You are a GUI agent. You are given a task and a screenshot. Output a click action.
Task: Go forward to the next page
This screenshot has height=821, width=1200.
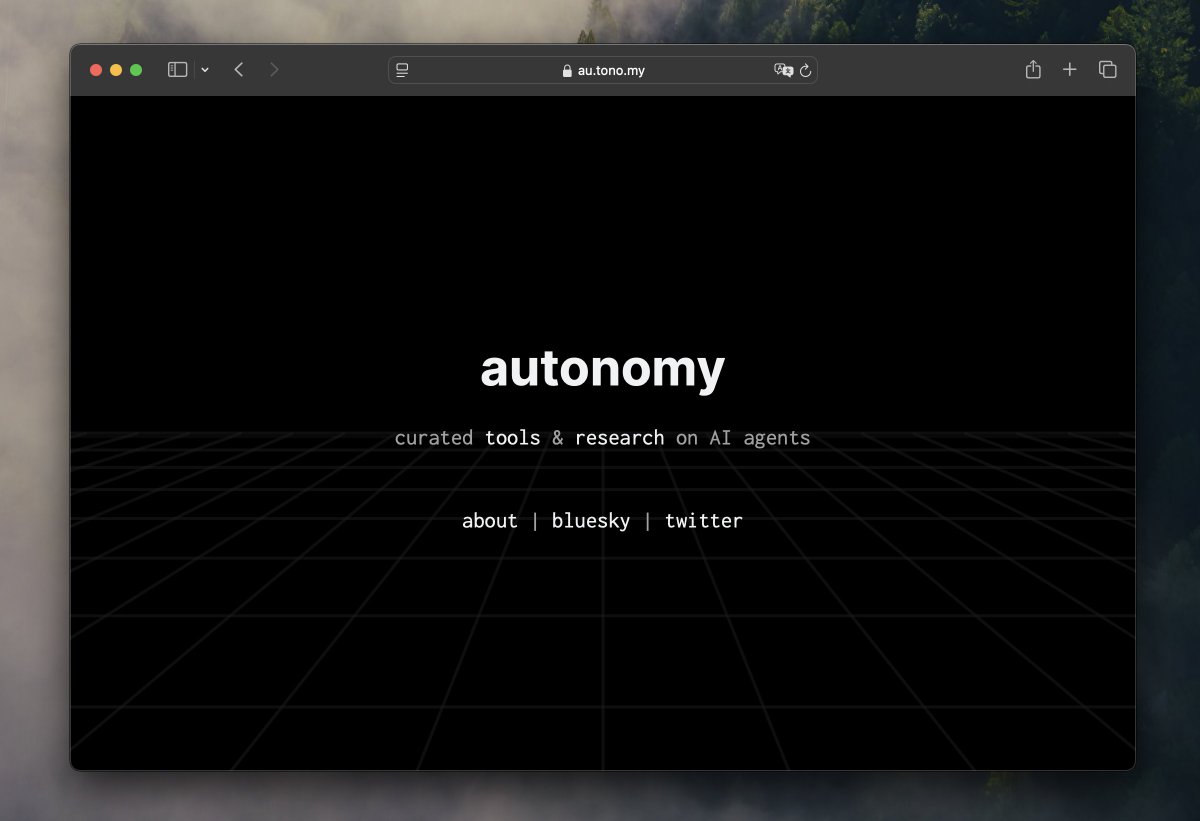(x=274, y=70)
